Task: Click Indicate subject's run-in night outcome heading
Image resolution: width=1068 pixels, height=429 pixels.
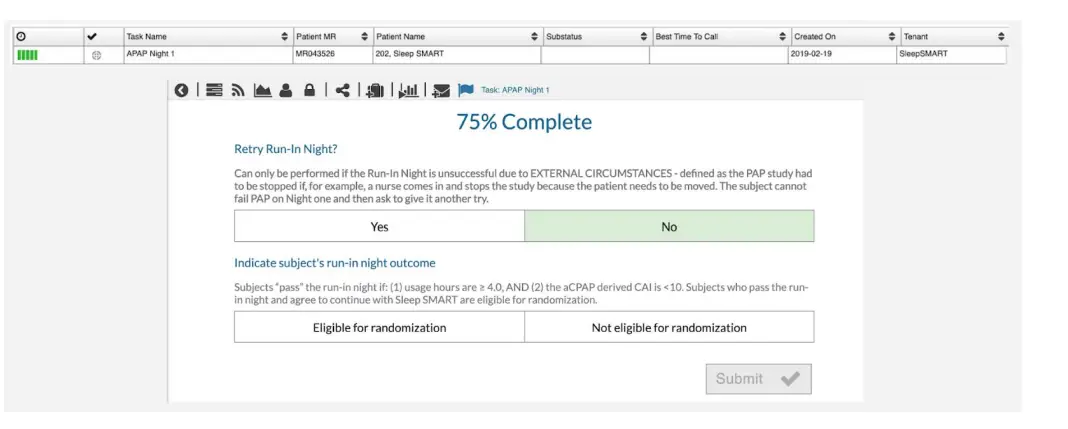Action: coord(334,263)
